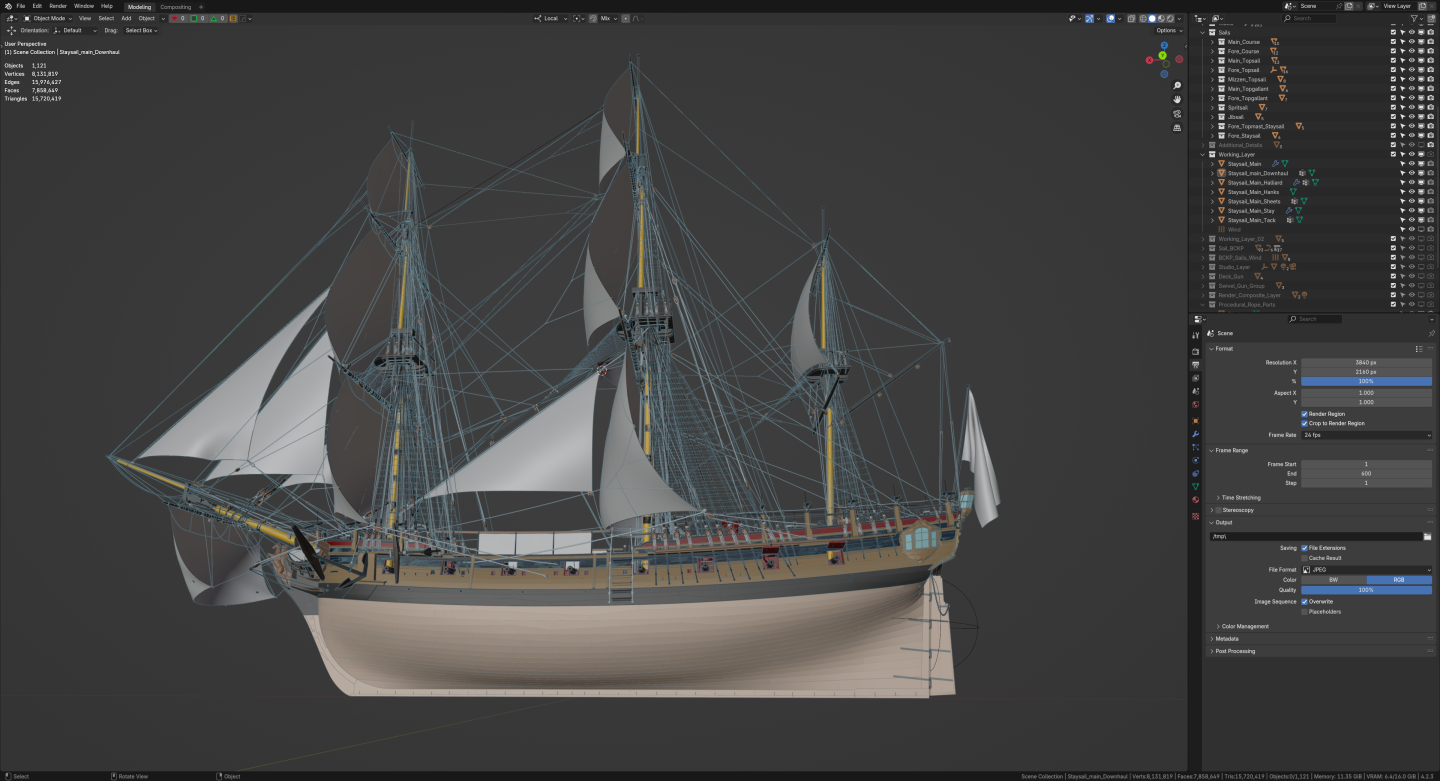This screenshot has height=781, width=1440.
Task: Select Staysail_main_Downhaul in the outliner
Action: click(1258, 173)
